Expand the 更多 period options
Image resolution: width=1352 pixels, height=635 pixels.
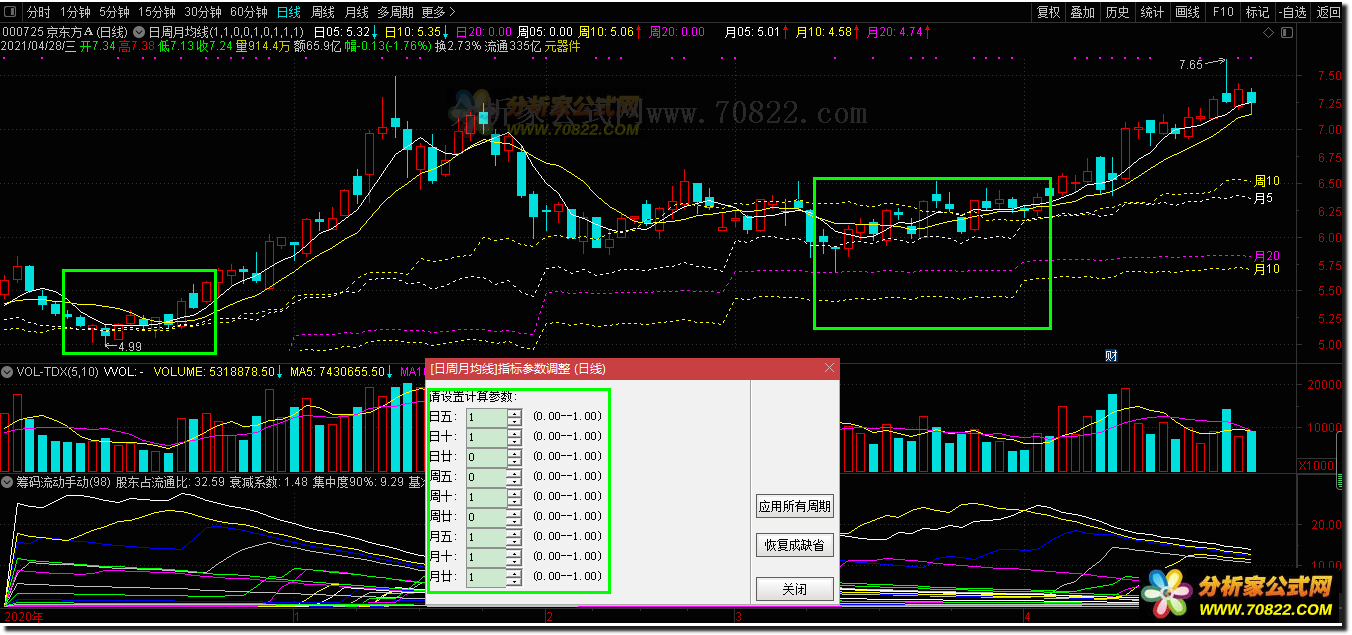click(438, 12)
